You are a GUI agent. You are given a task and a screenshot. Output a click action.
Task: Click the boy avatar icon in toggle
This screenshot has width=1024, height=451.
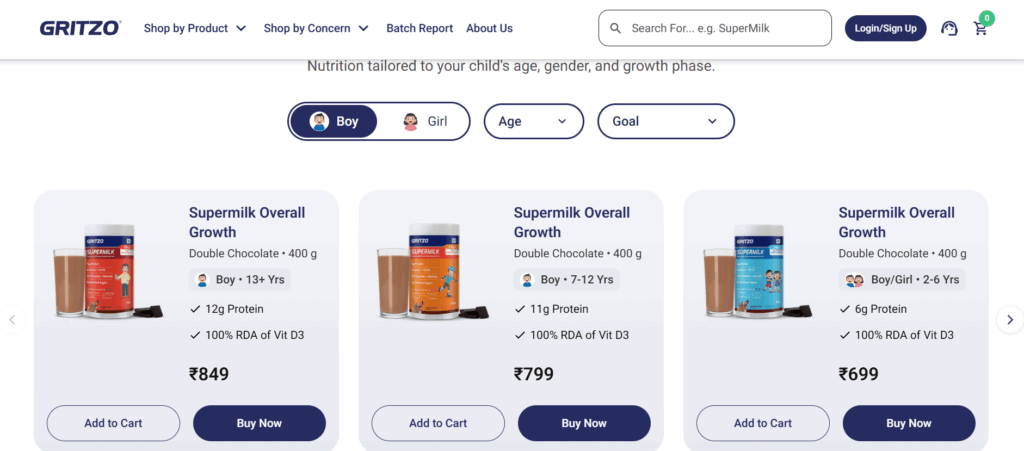coord(319,121)
